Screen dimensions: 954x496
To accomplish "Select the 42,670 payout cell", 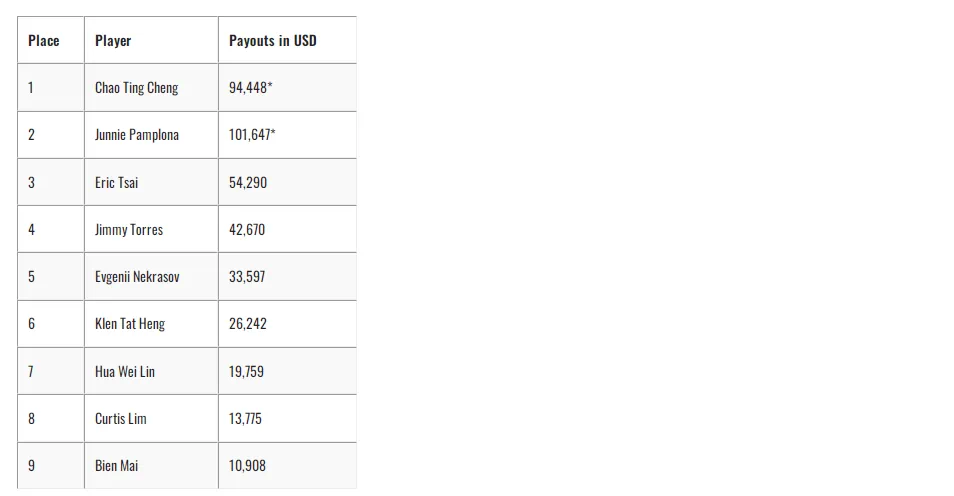I will 247,230.
